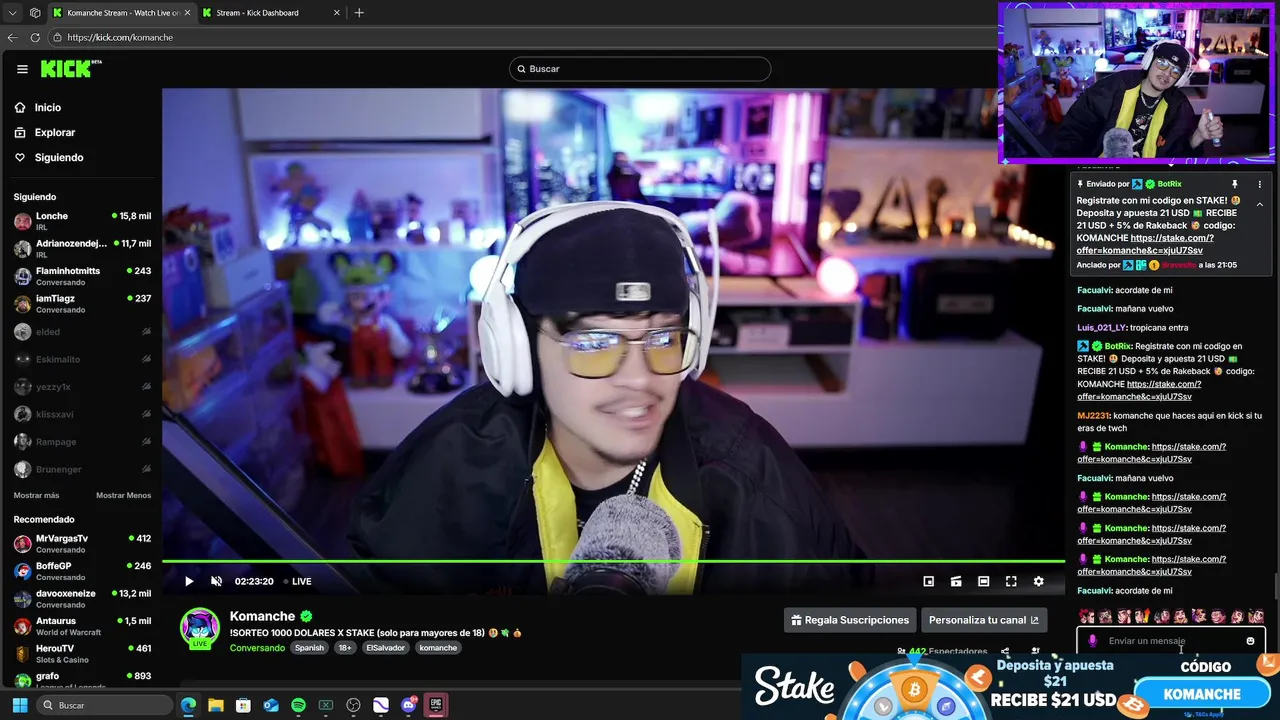Open the Flaminhotmitts channel
This screenshot has height=720, width=1280.
point(82,276)
